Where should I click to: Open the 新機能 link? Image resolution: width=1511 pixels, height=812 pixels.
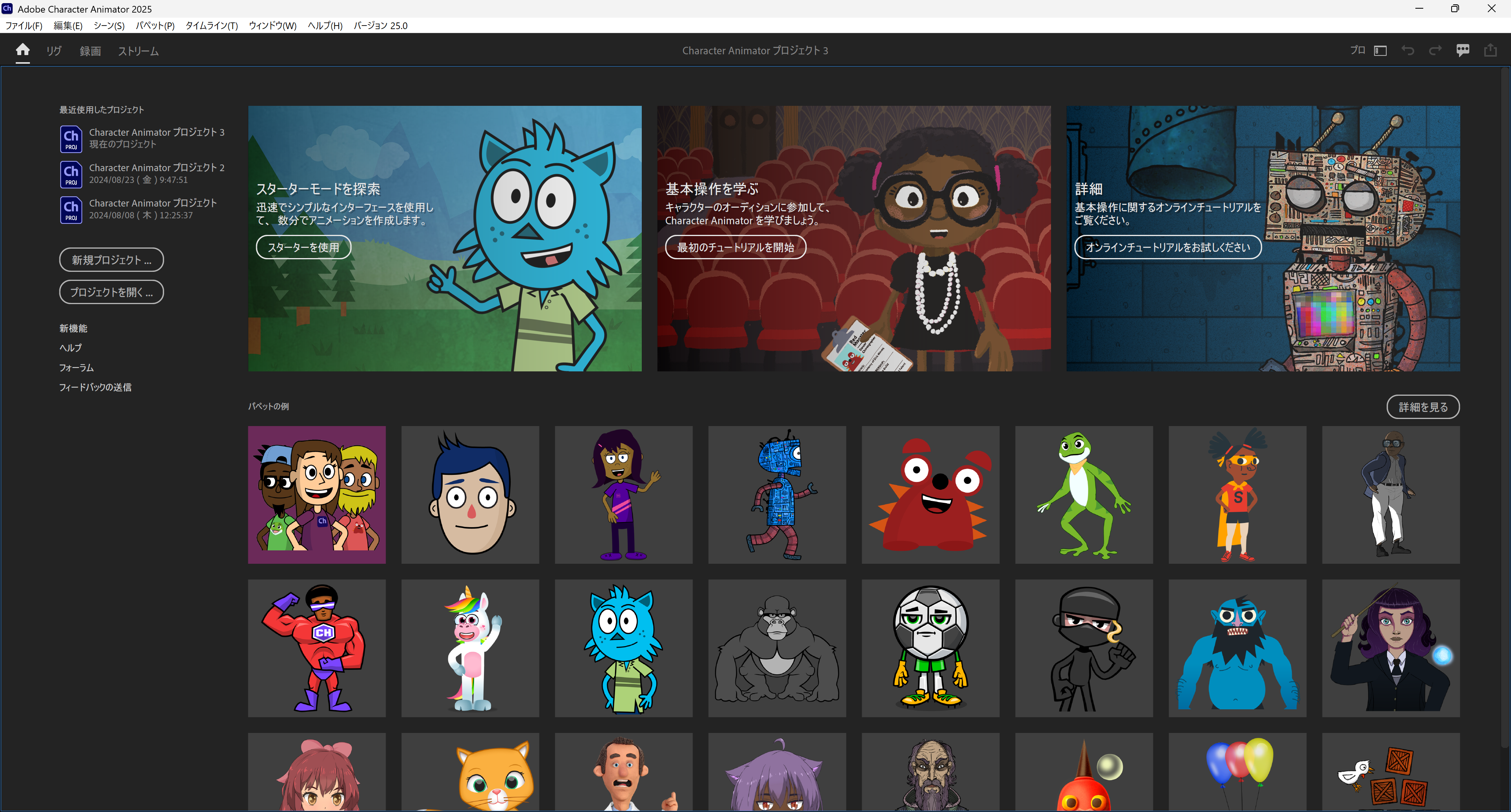coord(73,328)
